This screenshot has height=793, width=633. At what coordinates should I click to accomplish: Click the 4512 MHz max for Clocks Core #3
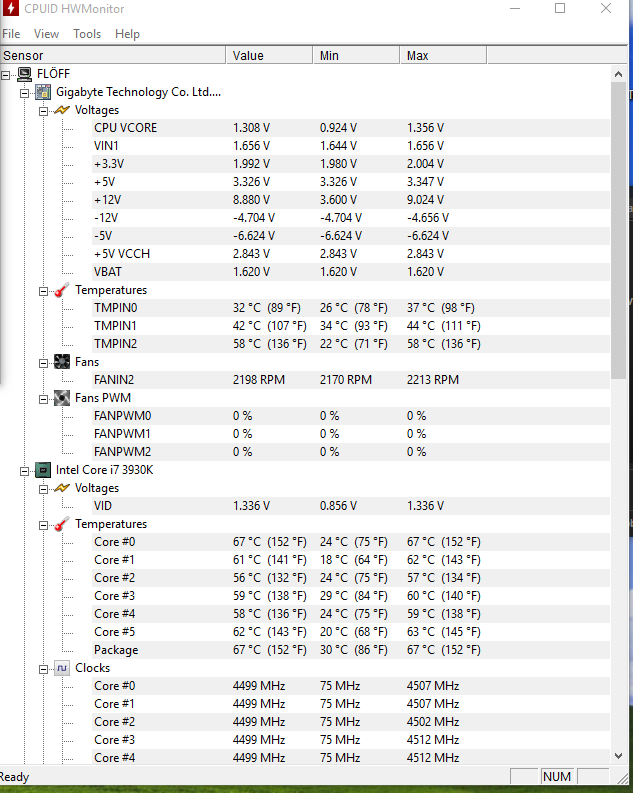pyautogui.click(x=433, y=740)
